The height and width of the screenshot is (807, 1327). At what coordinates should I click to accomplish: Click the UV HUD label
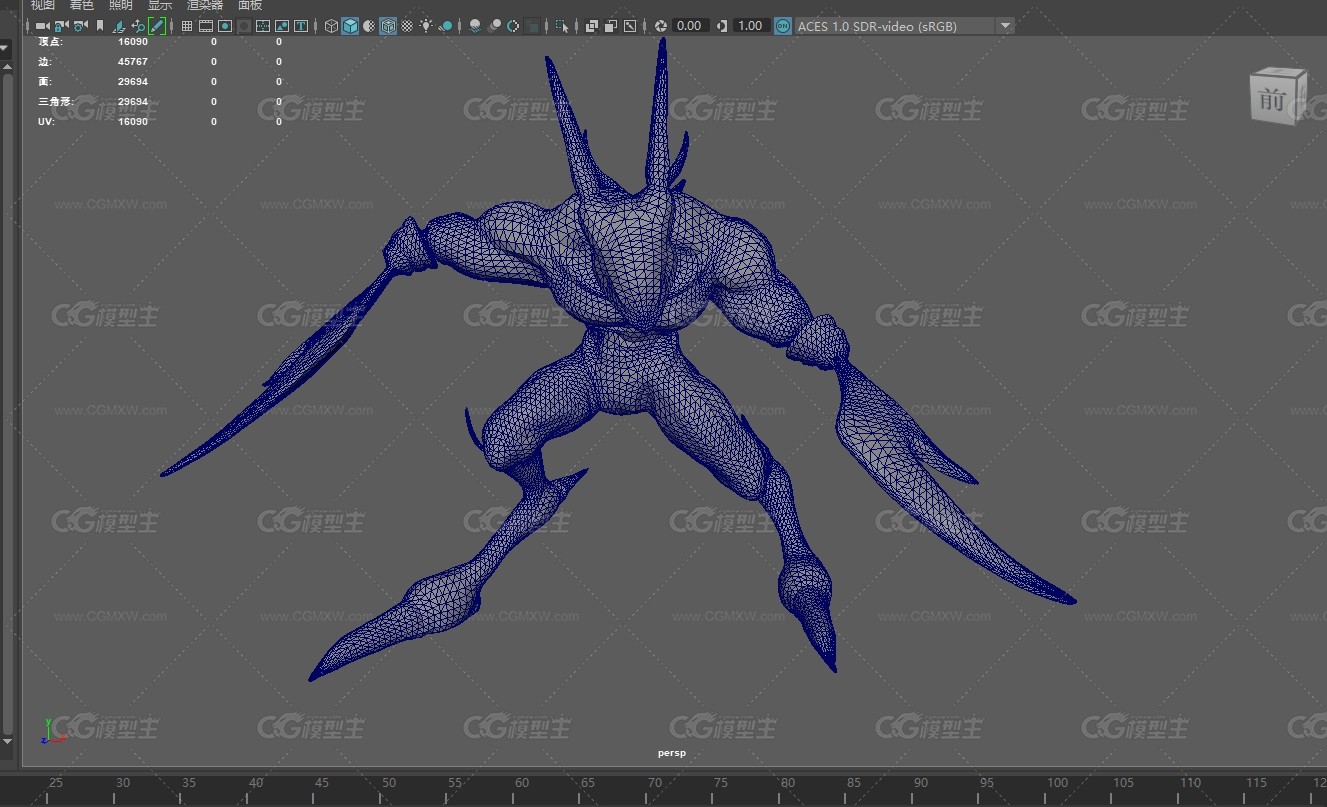pyautogui.click(x=46, y=122)
